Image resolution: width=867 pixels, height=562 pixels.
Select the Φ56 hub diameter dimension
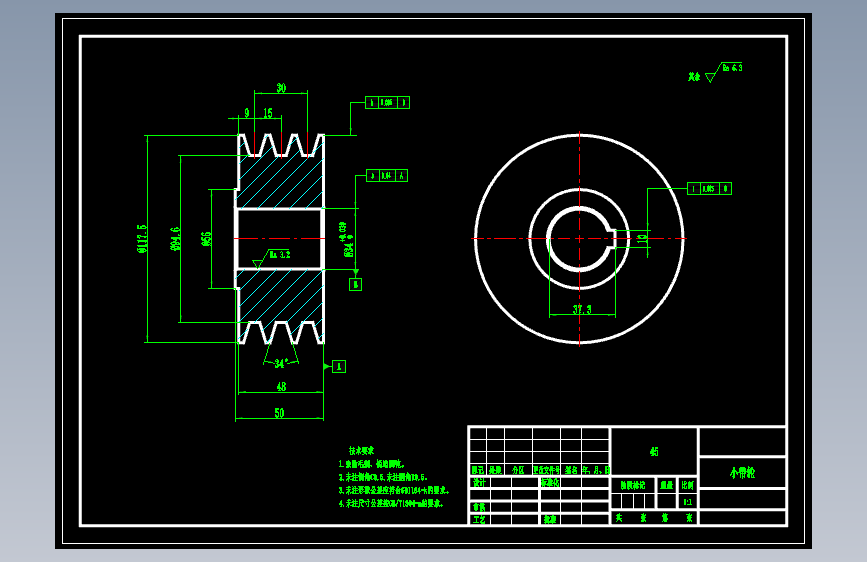[206, 239]
